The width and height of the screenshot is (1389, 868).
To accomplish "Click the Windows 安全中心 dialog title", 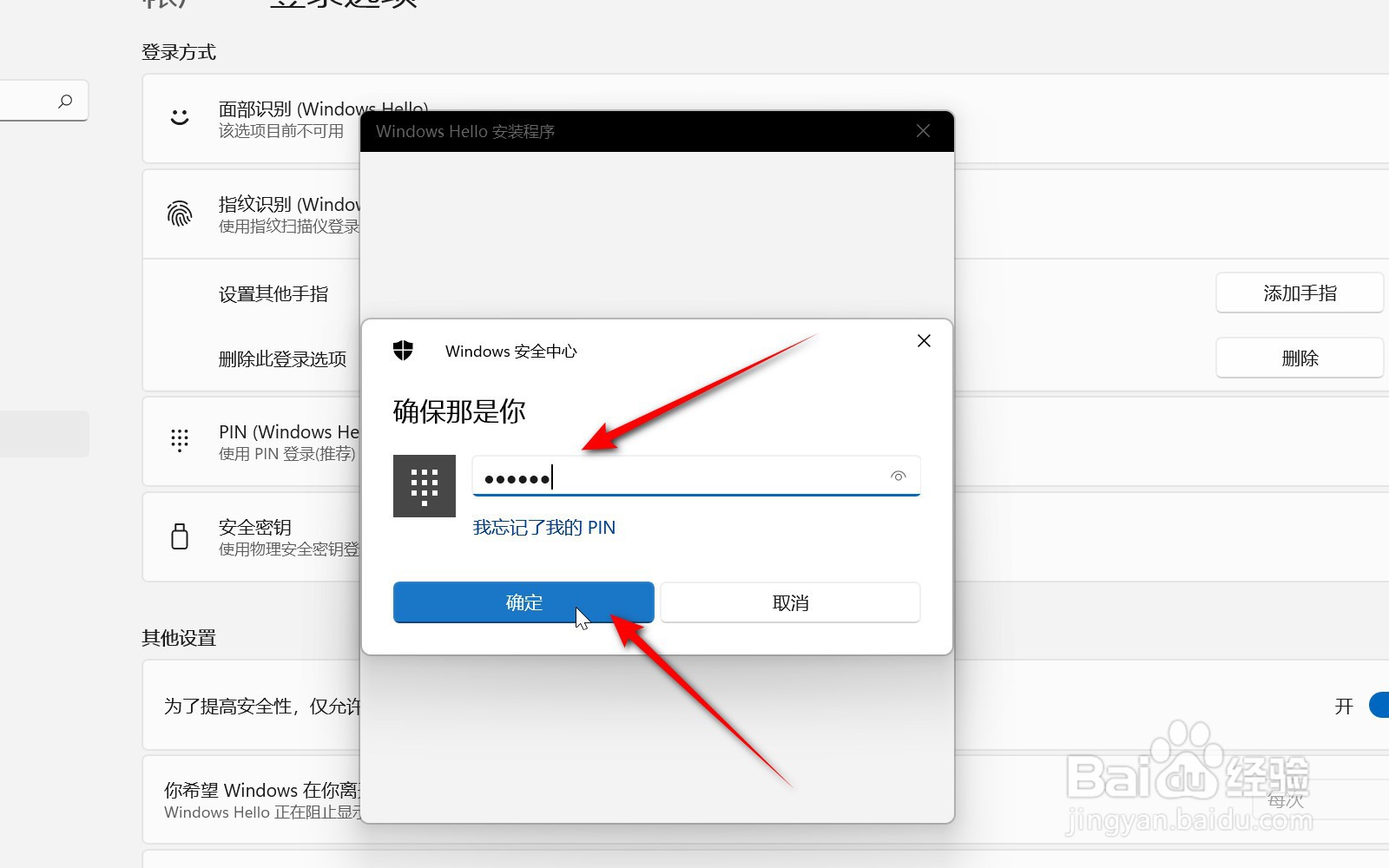I will tap(511, 352).
